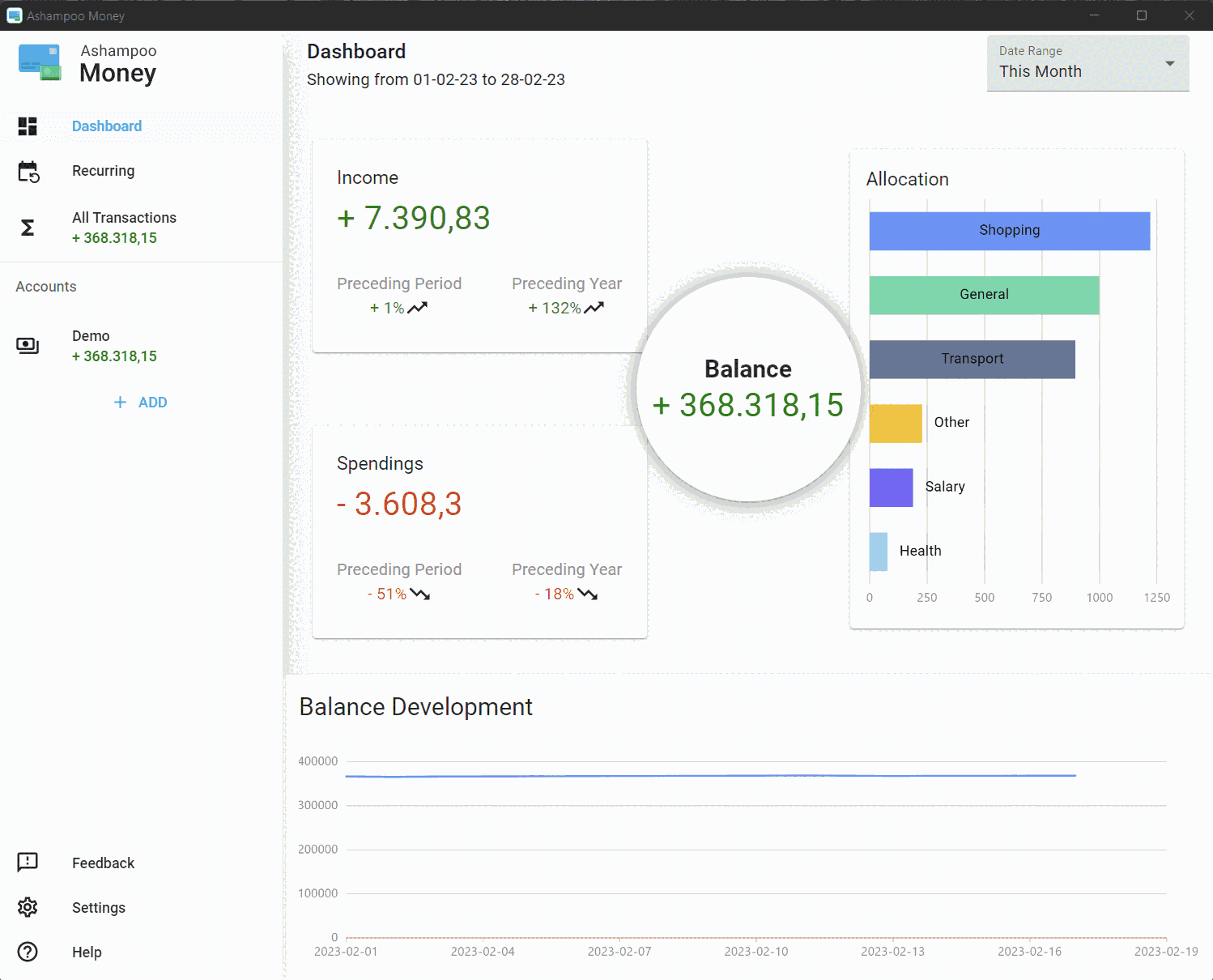Click the Settings gear icon
Screen dimensions: 1213x980
pyautogui.click(x=28, y=907)
